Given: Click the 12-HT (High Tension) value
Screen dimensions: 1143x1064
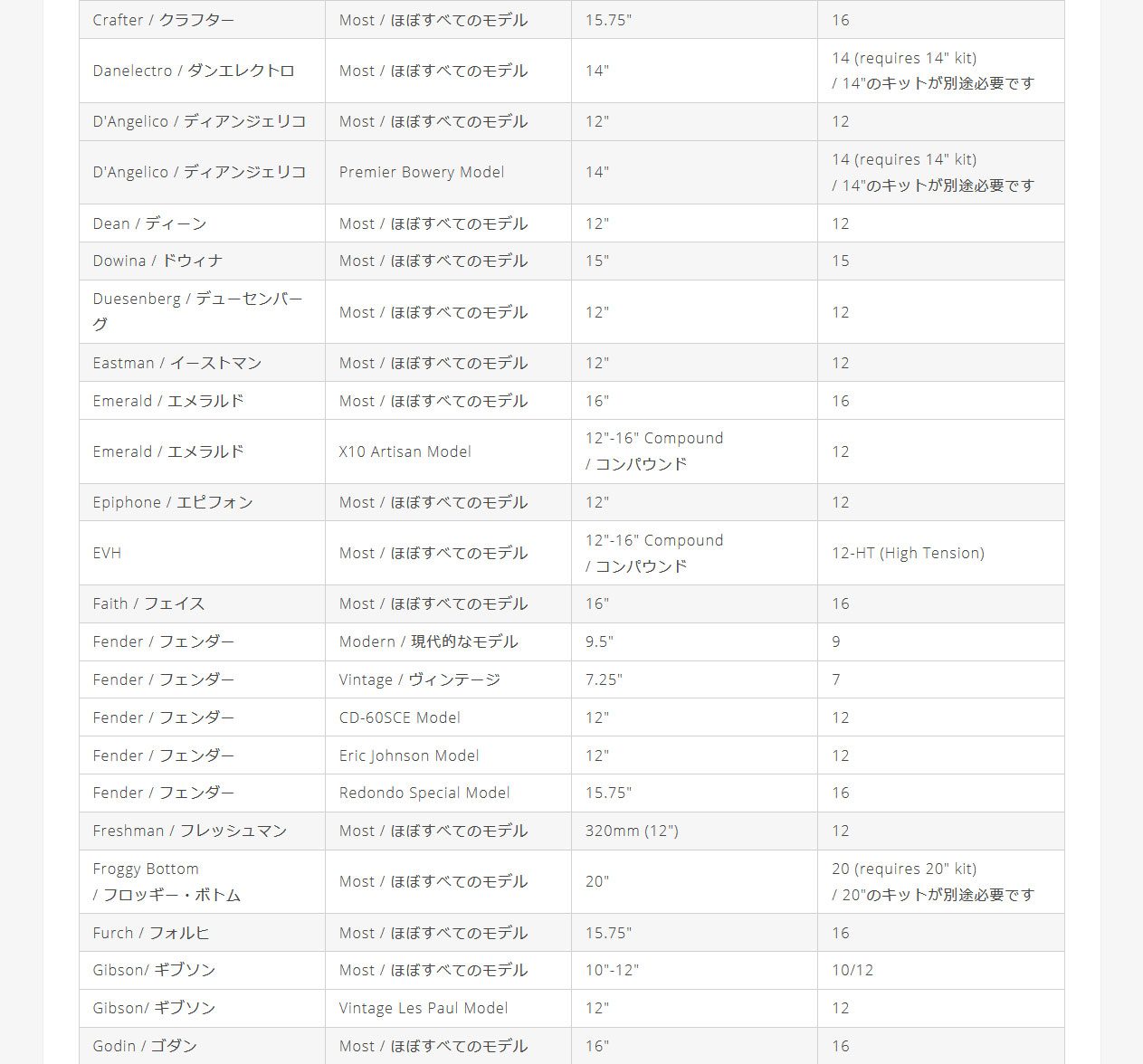Looking at the screenshot, I should [908, 553].
